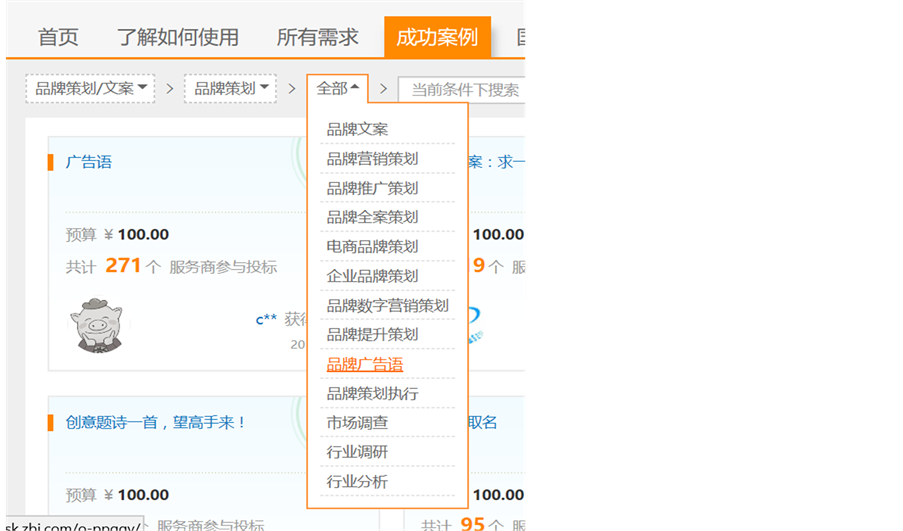Choose the 电商品牌策划 option
The height and width of the screenshot is (531, 903).
372,246
